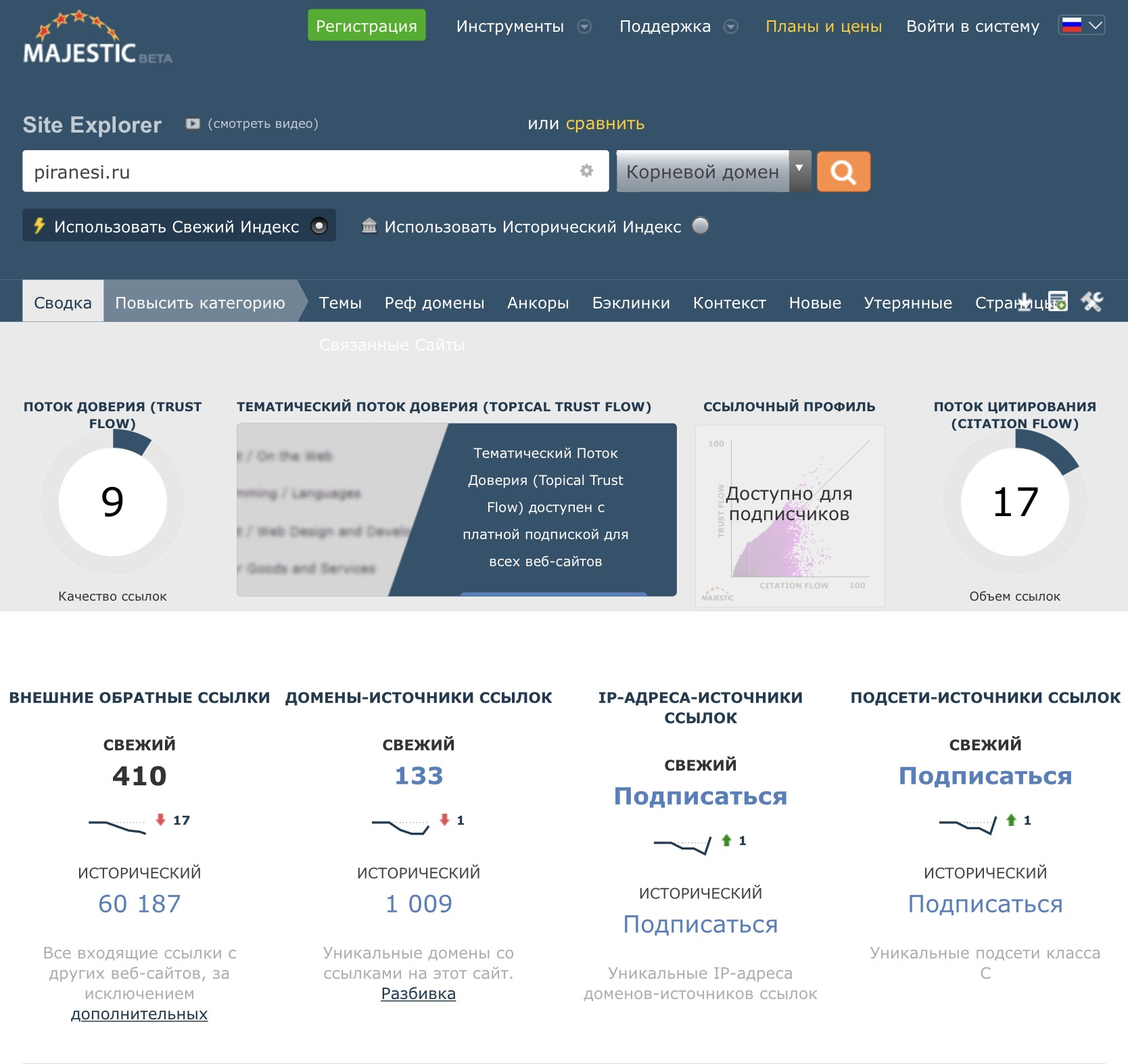
Task: Select the Historic Index radio button
Action: click(701, 226)
